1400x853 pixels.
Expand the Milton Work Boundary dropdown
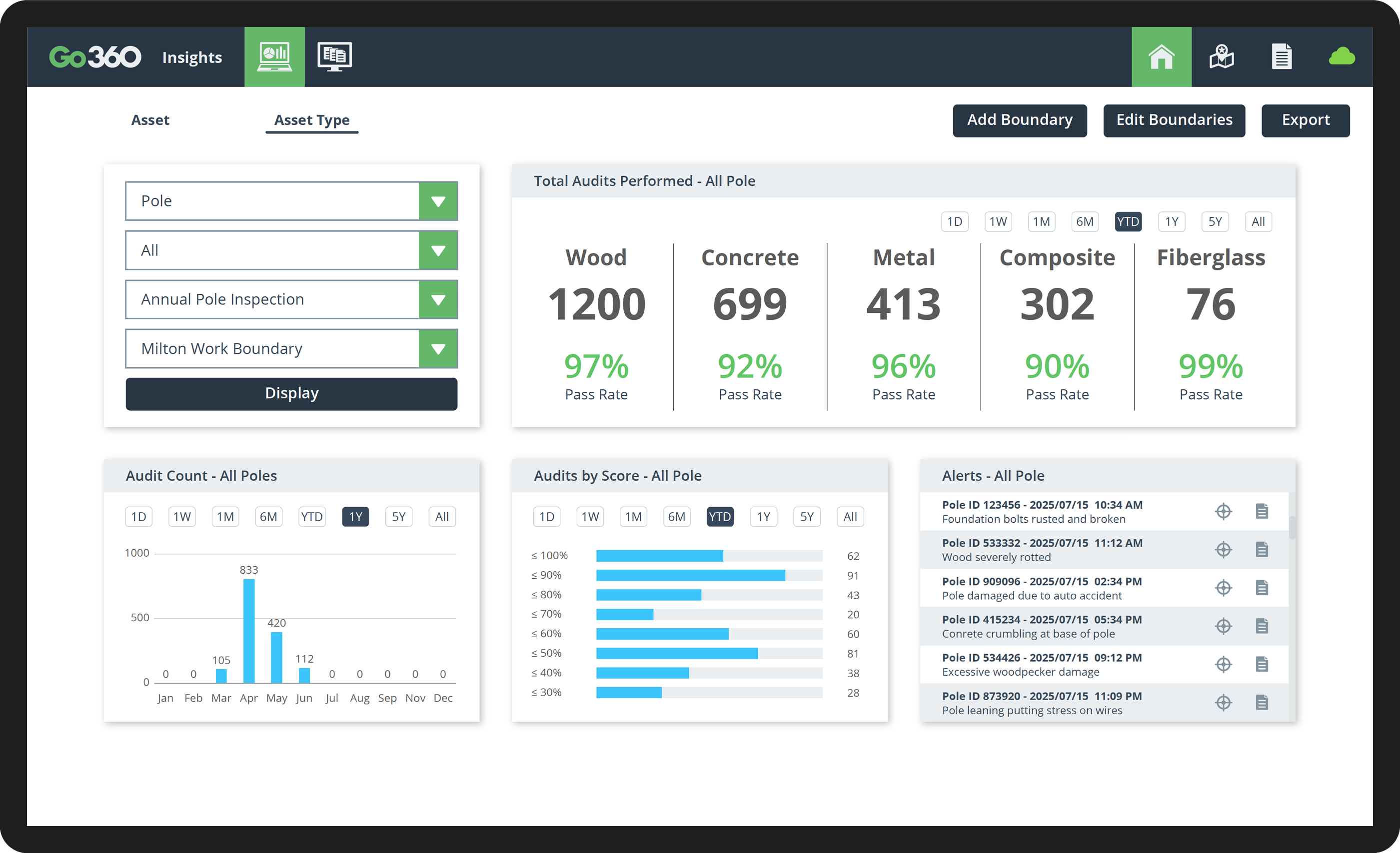click(x=437, y=349)
